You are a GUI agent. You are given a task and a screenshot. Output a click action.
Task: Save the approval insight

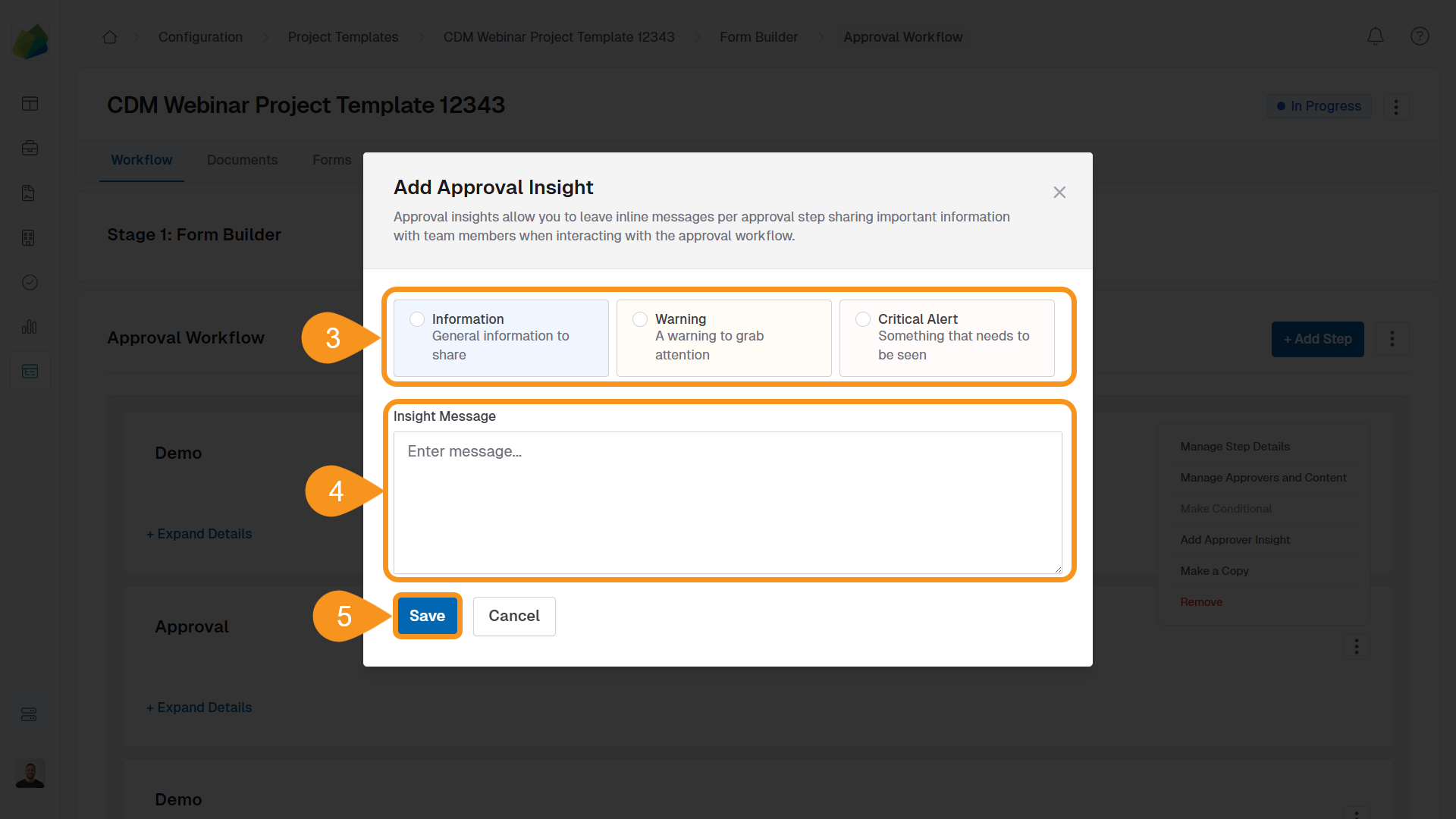point(427,616)
